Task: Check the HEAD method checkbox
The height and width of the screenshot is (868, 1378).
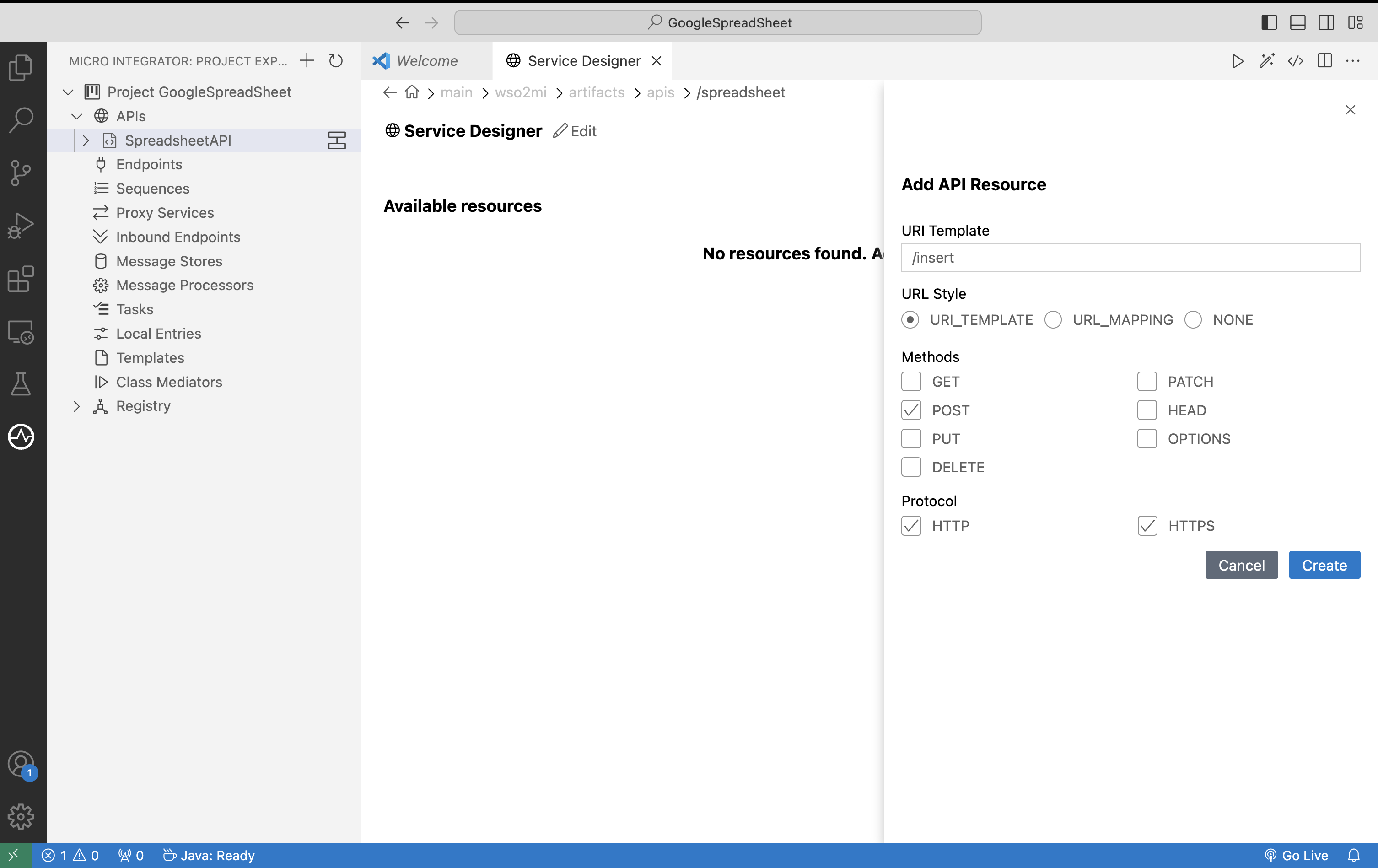Action: pyautogui.click(x=1147, y=410)
